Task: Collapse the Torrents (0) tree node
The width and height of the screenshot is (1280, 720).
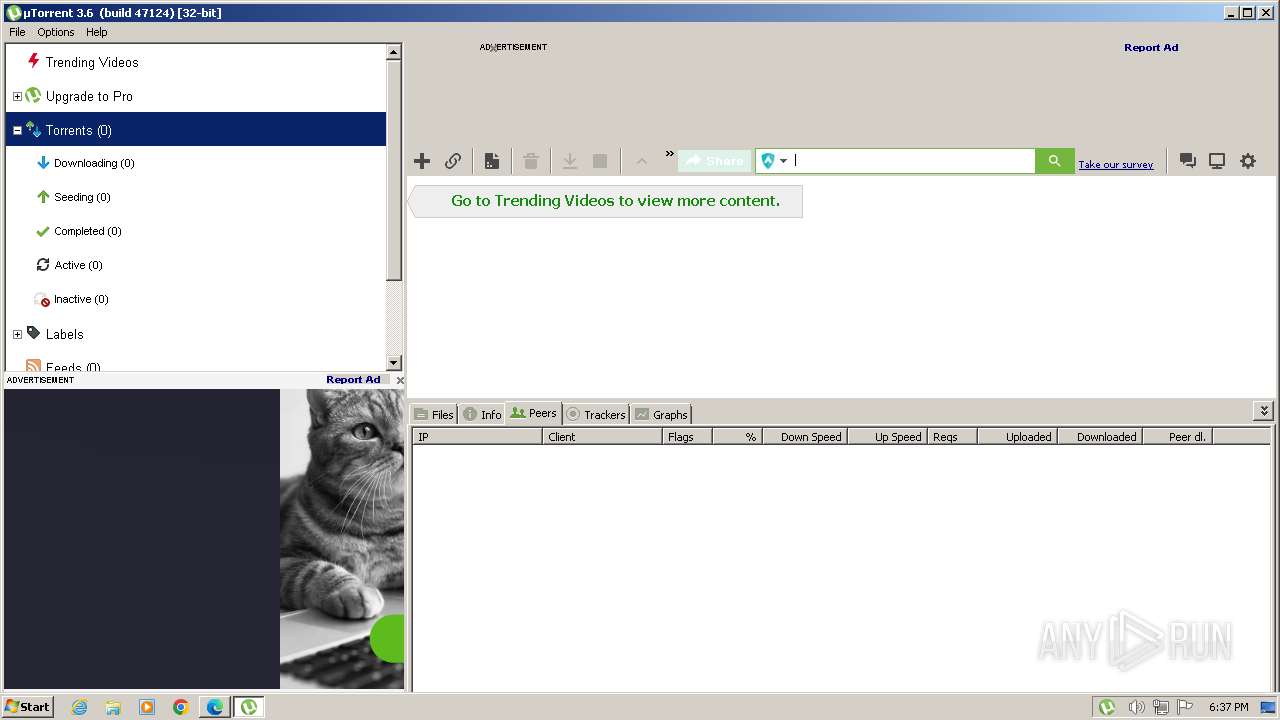Action: click(17, 130)
